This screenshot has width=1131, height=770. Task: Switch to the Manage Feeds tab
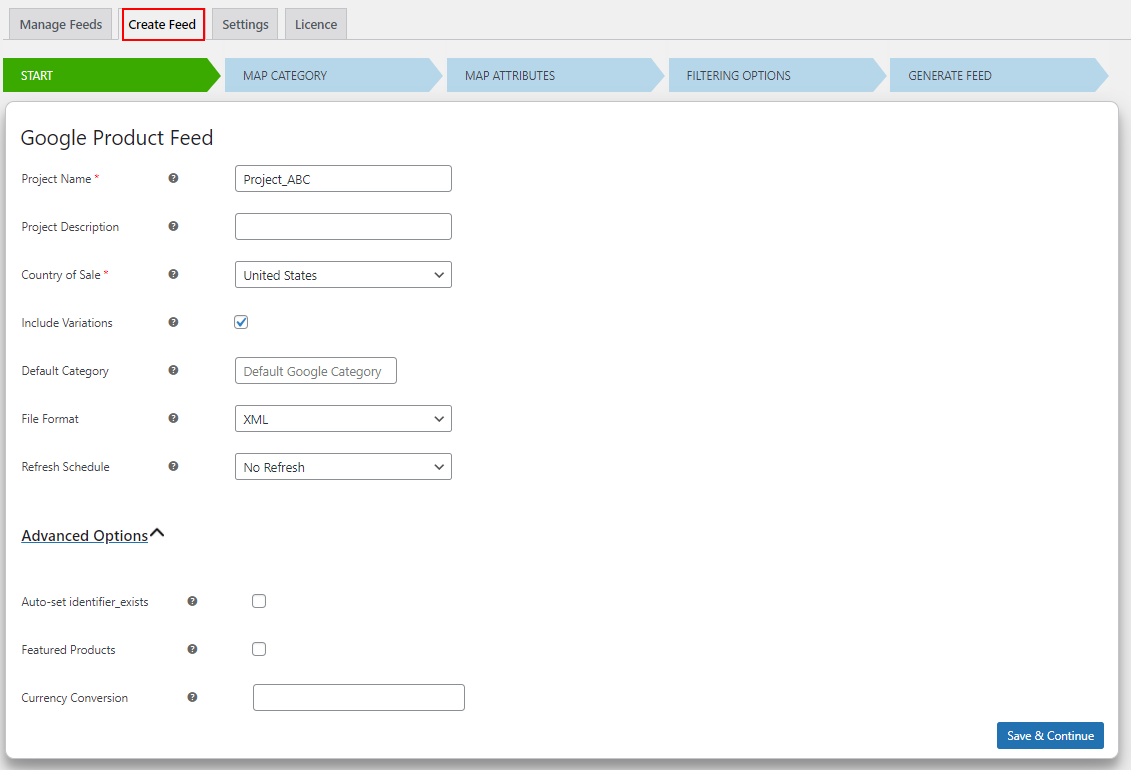pyautogui.click(x=61, y=25)
